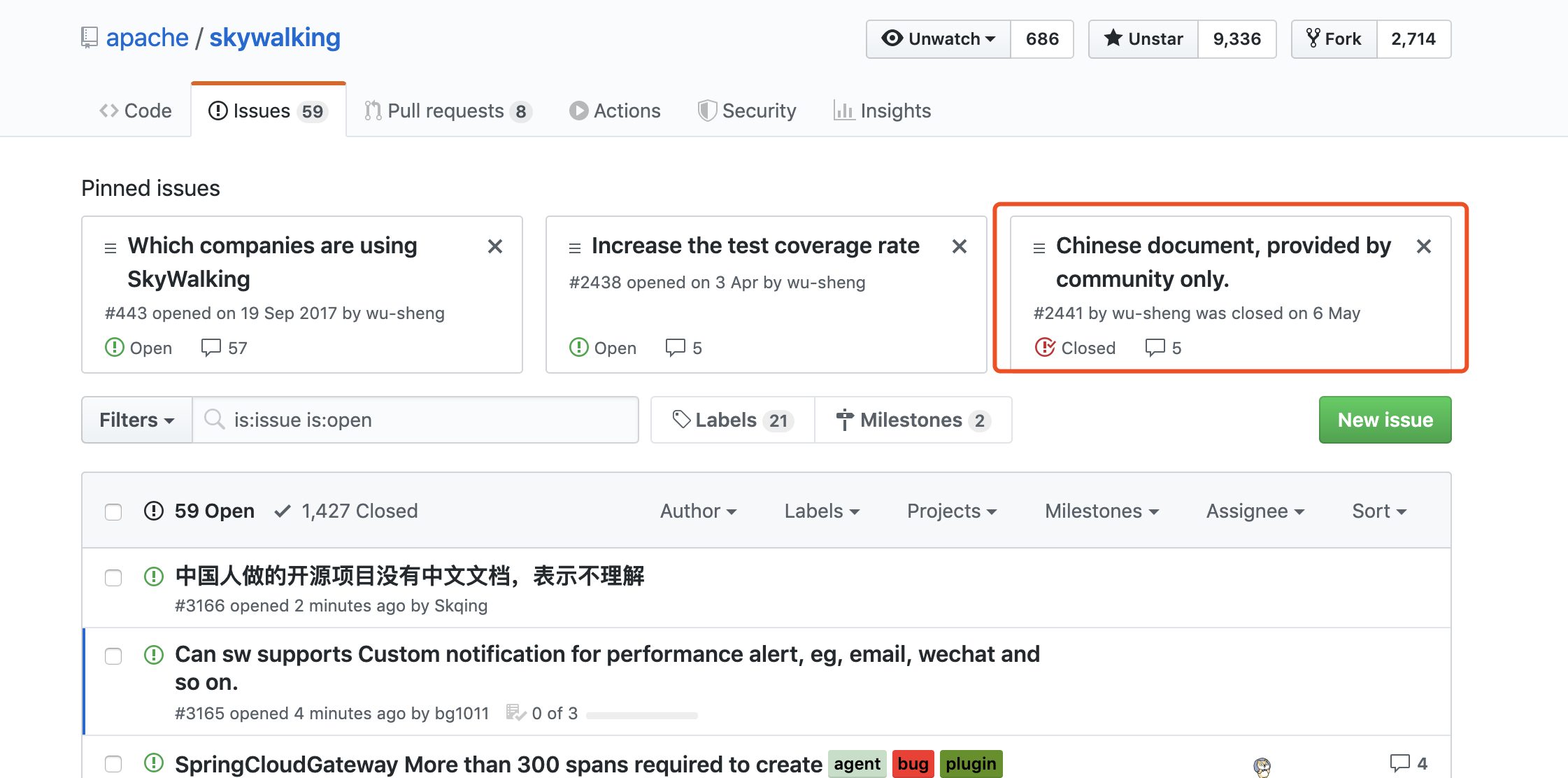
Task: Select checkbox for issue #3165 by bg1011
Action: point(113,656)
